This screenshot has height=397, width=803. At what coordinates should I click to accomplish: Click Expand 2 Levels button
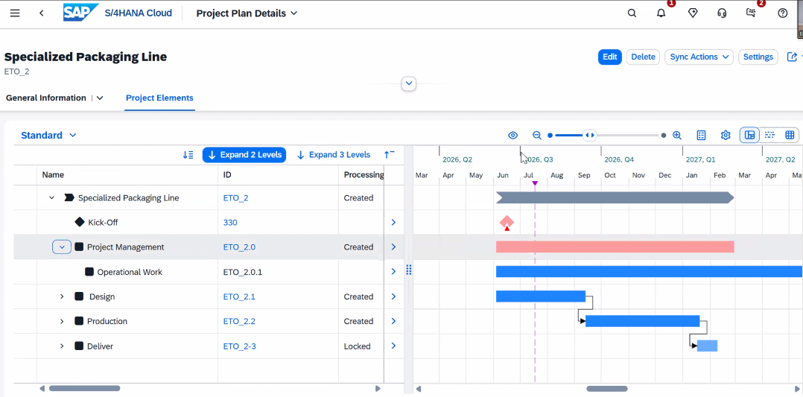pyautogui.click(x=244, y=155)
